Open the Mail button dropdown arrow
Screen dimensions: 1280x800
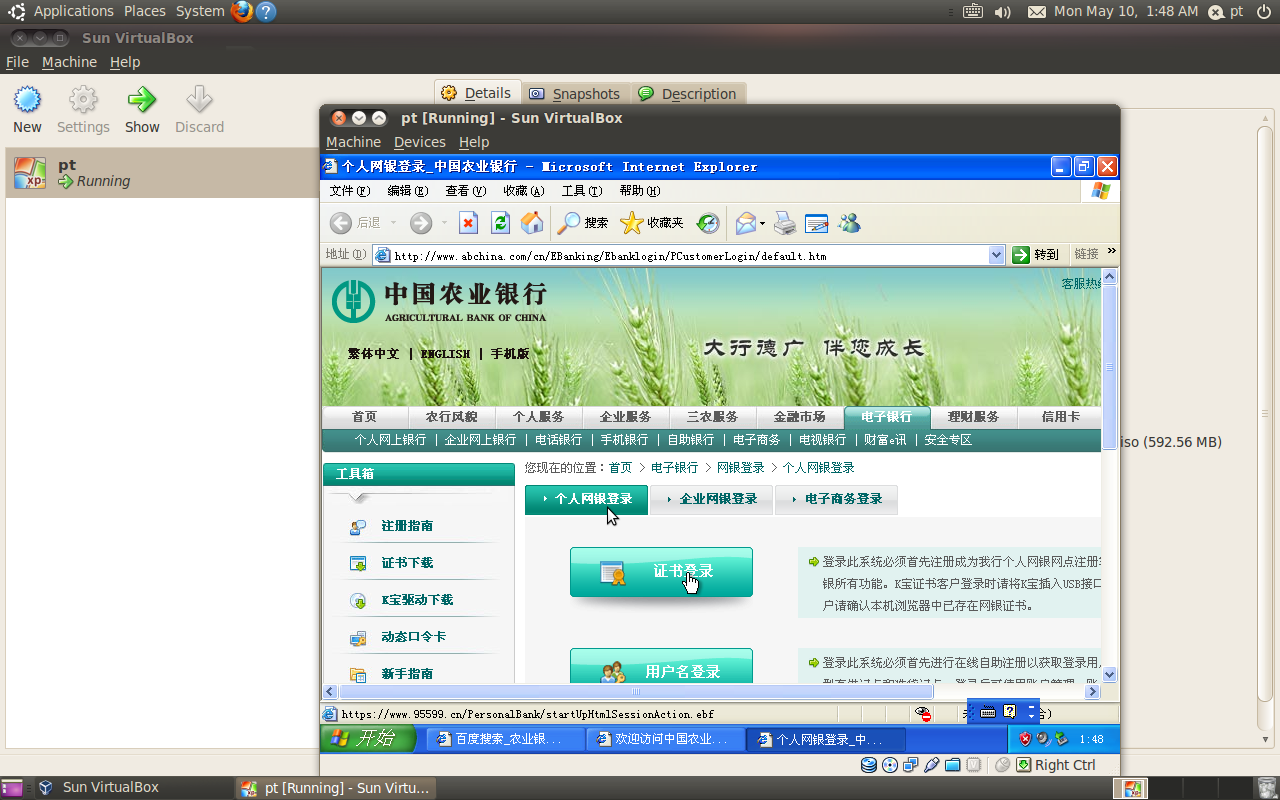pos(763,223)
